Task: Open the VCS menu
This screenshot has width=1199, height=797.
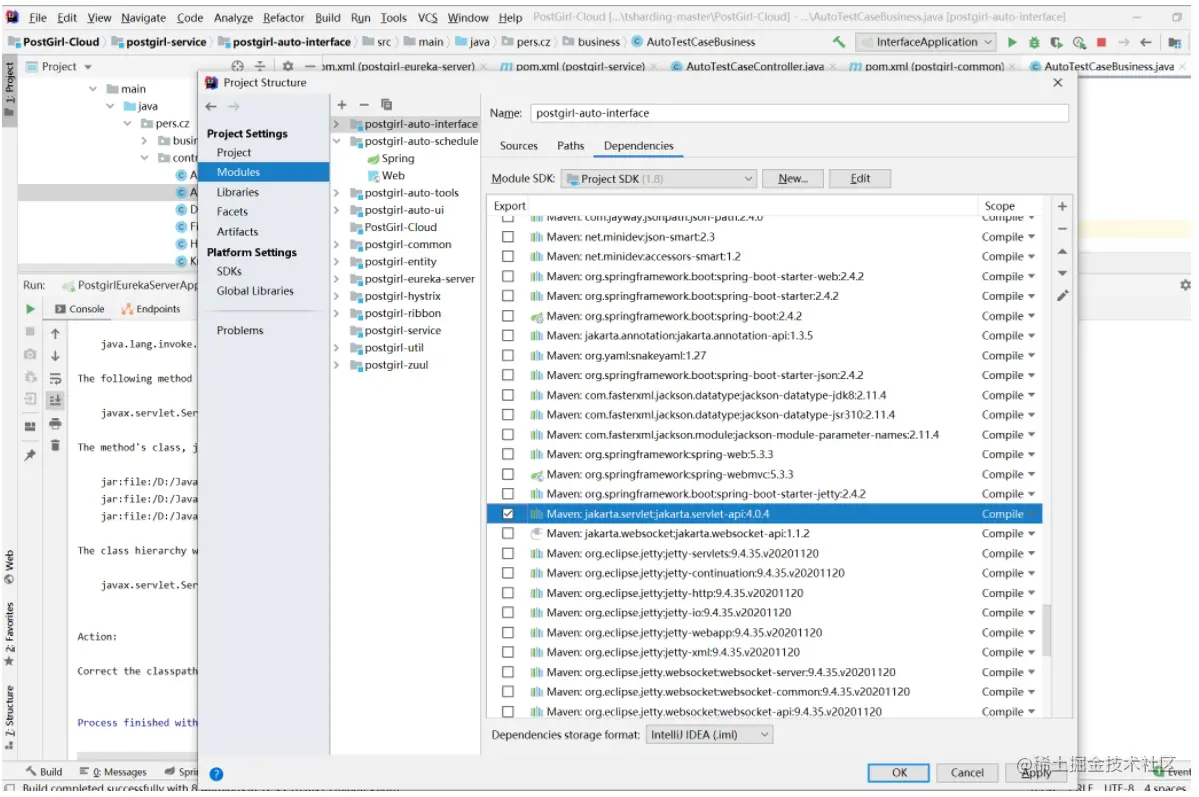Action: (427, 18)
